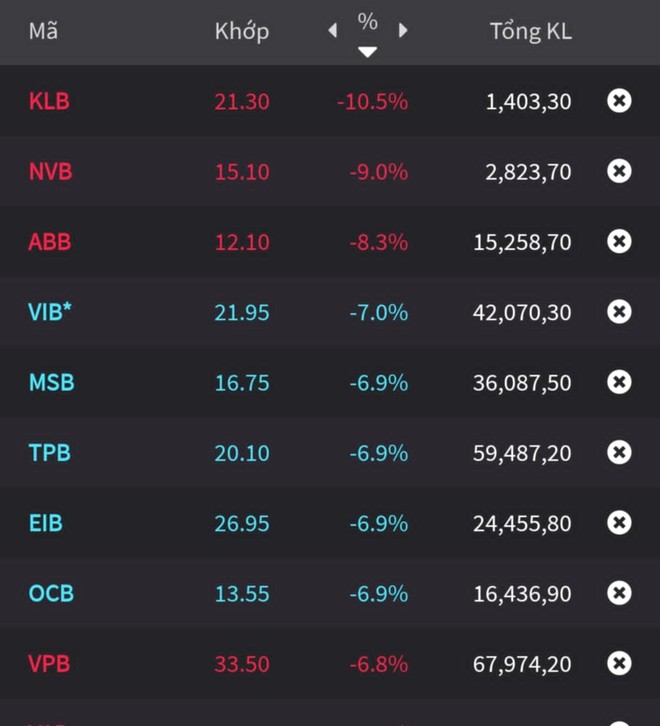Select MSB matched price 16.75

[x=242, y=383]
